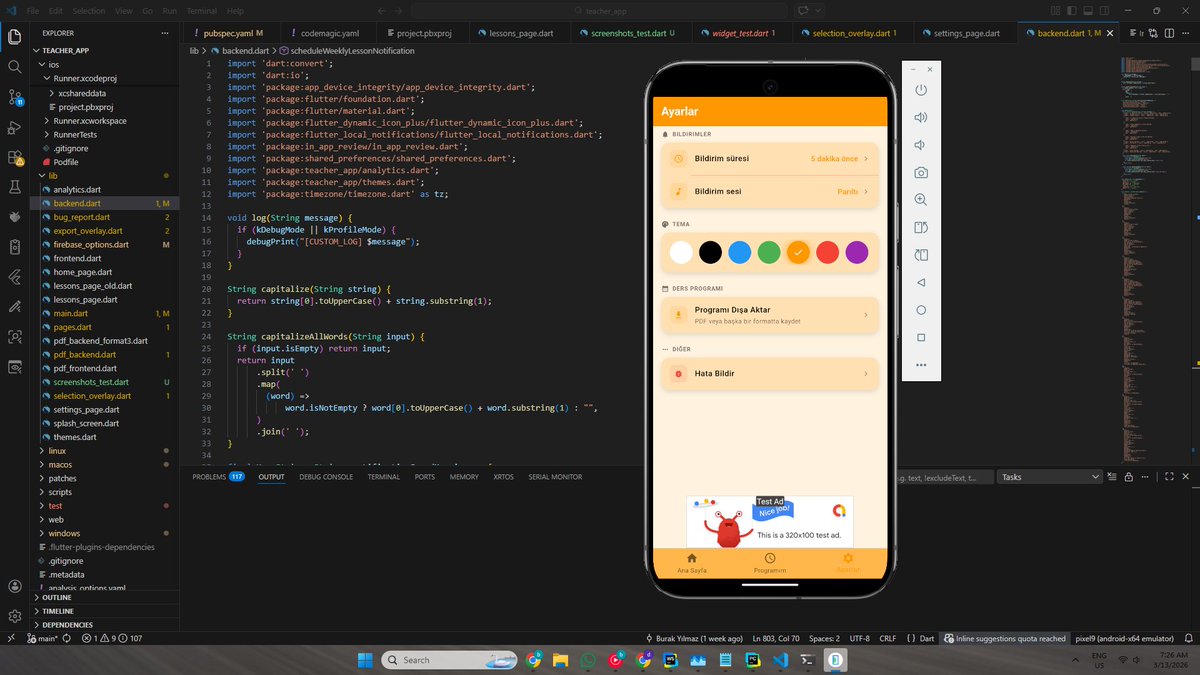Viewport: 1200px width, 675px height.
Task: Open Programım in app bottom navigation
Action: [x=770, y=563]
